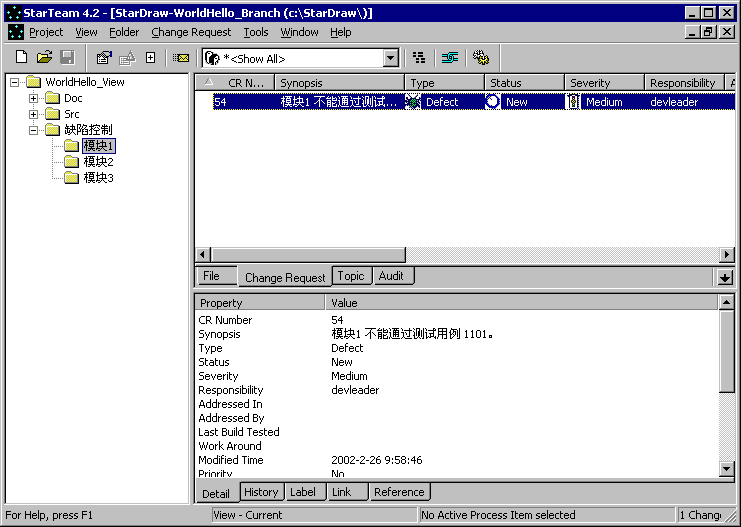Switch to the File tab
The width and height of the screenshot is (741, 527).
click(216, 276)
